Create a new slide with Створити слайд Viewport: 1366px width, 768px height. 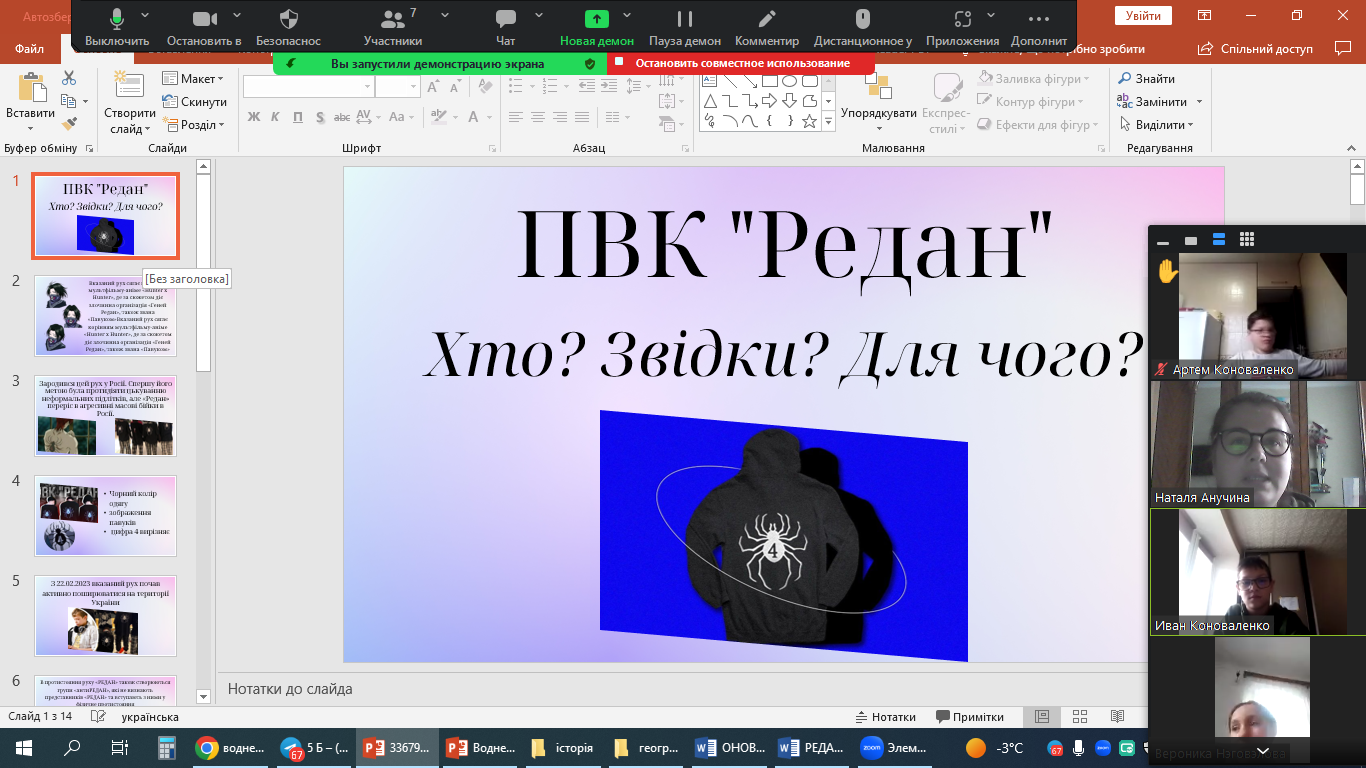coord(129,102)
